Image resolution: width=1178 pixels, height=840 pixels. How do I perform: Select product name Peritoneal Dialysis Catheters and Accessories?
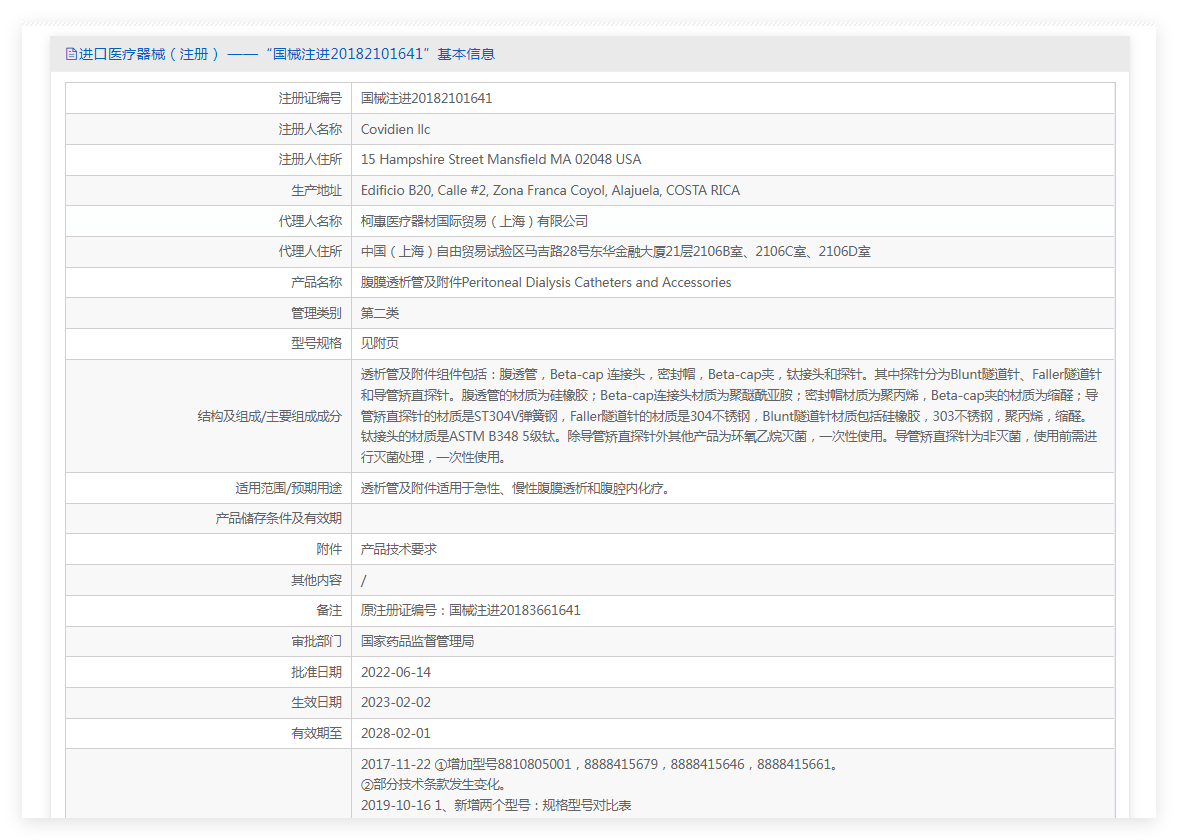pos(597,283)
